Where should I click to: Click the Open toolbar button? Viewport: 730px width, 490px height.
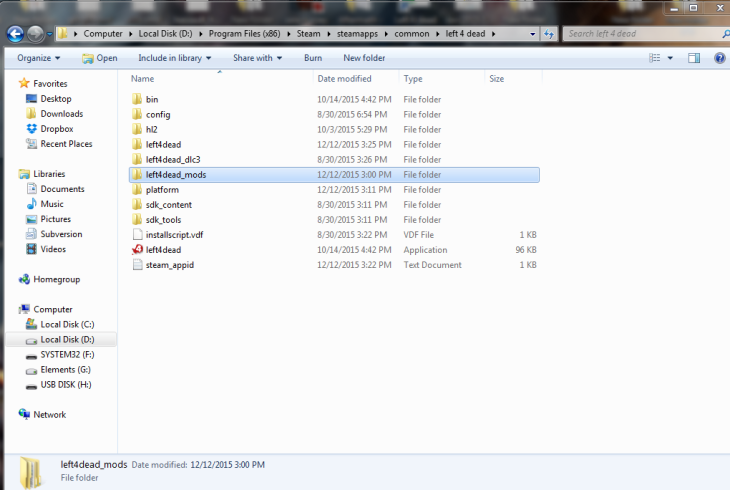click(x=100, y=58)
